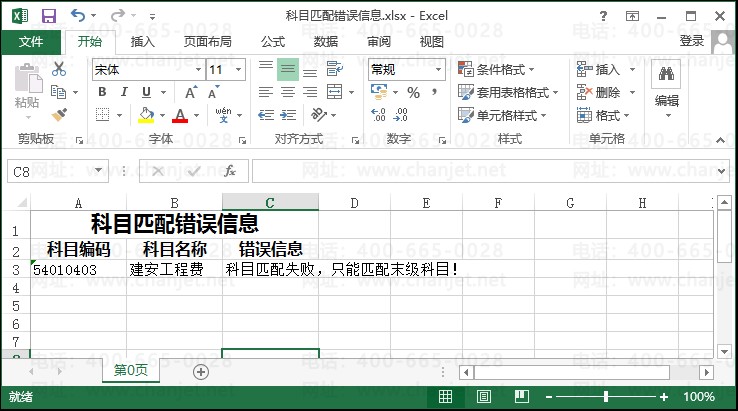
Task: Expand the 套用表格格式 dropdown
Action: [555, 93]
